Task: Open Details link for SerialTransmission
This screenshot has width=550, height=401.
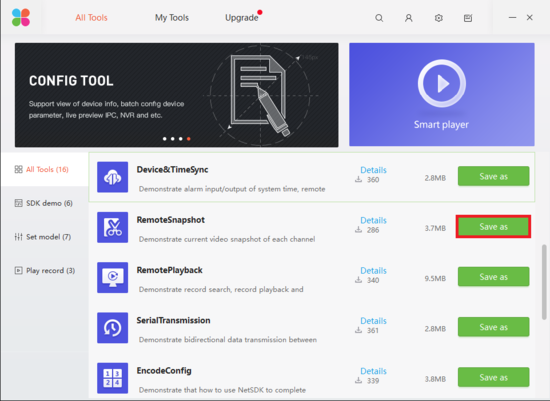Action: [x=373, y=321]
